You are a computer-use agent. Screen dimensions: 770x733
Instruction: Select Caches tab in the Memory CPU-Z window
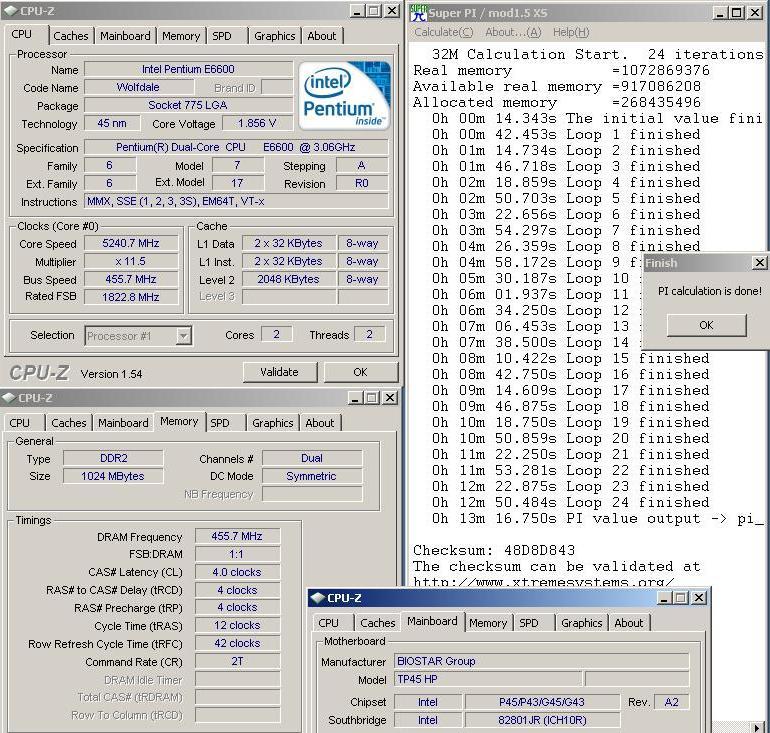[69, 423]
